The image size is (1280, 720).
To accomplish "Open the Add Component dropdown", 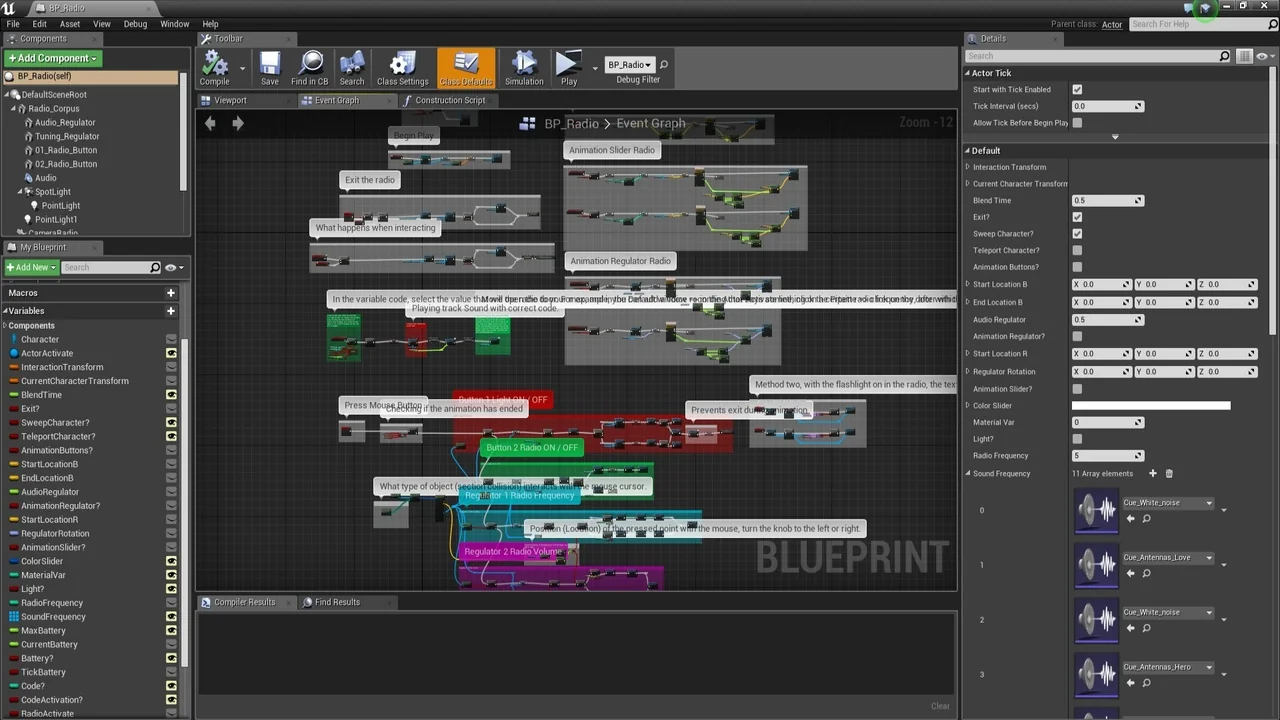I will click(54, 58).
